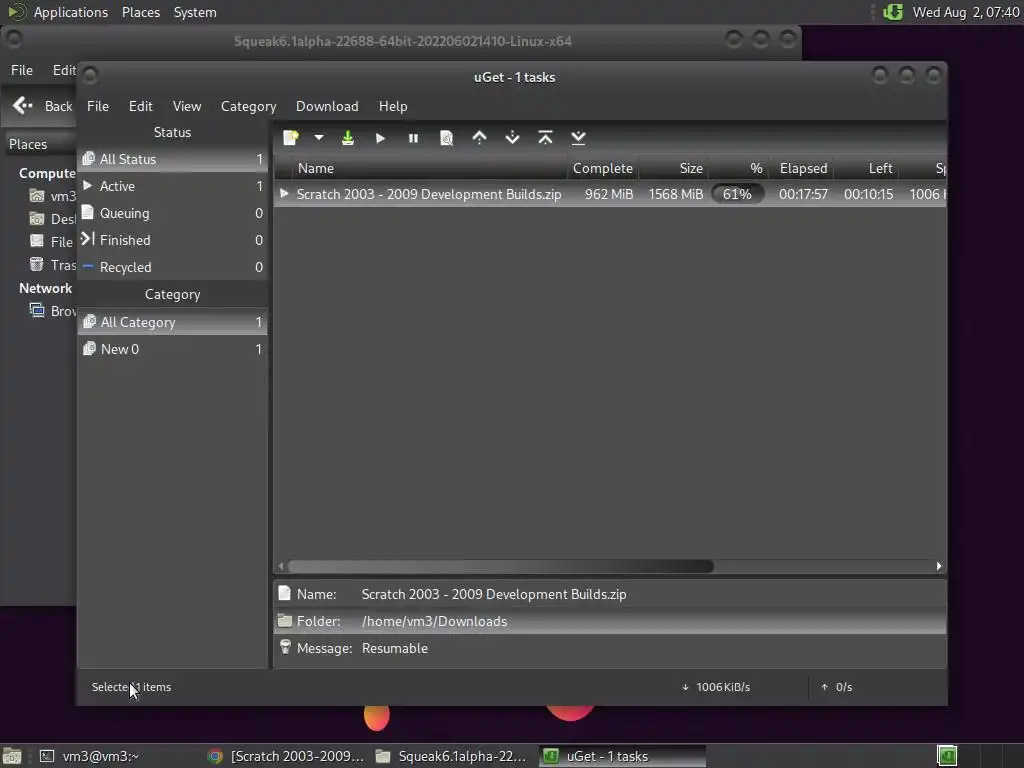Sort by Size column header
Viewport: 1024px width, 768px height.
[x=674, y=168]
